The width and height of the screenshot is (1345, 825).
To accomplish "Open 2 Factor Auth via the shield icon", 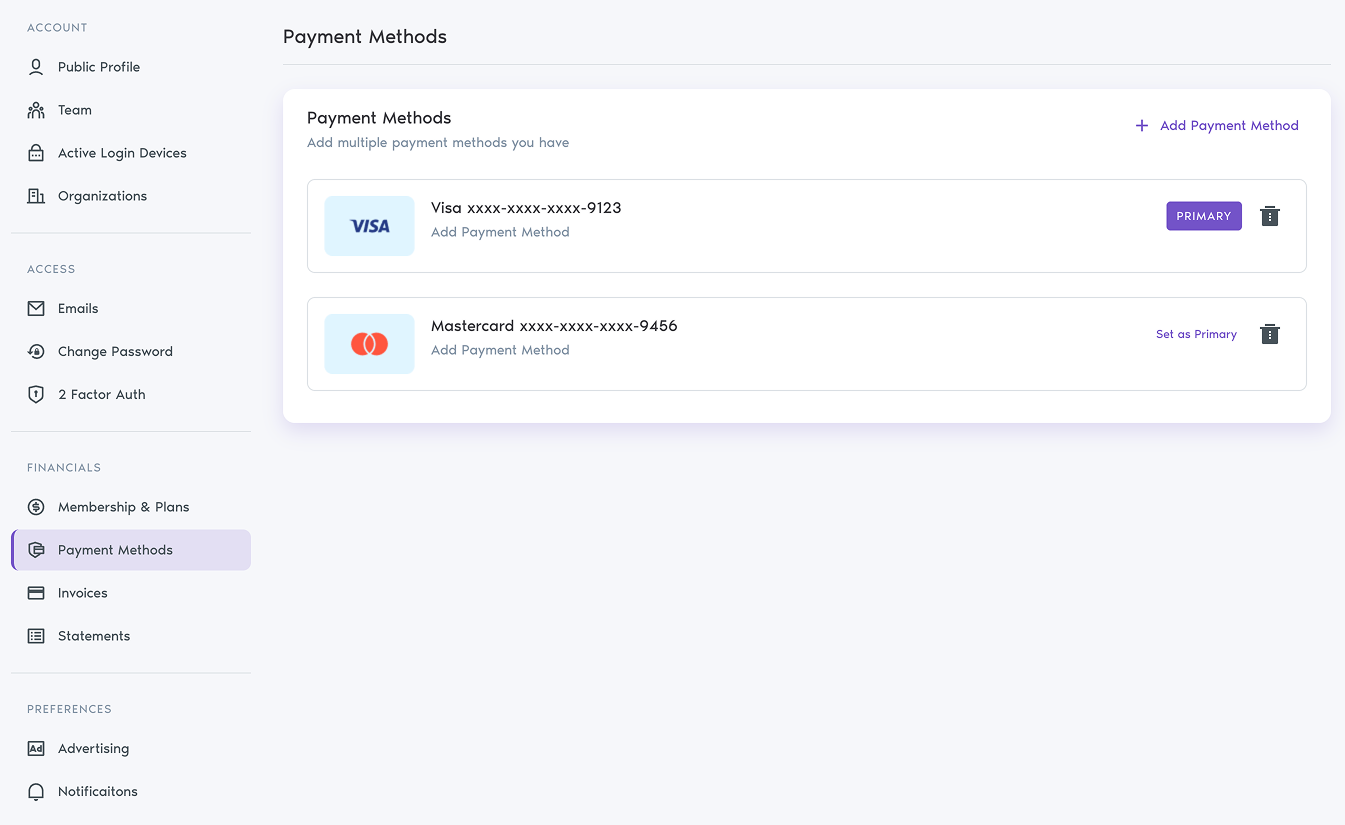I will pos(36,394).
